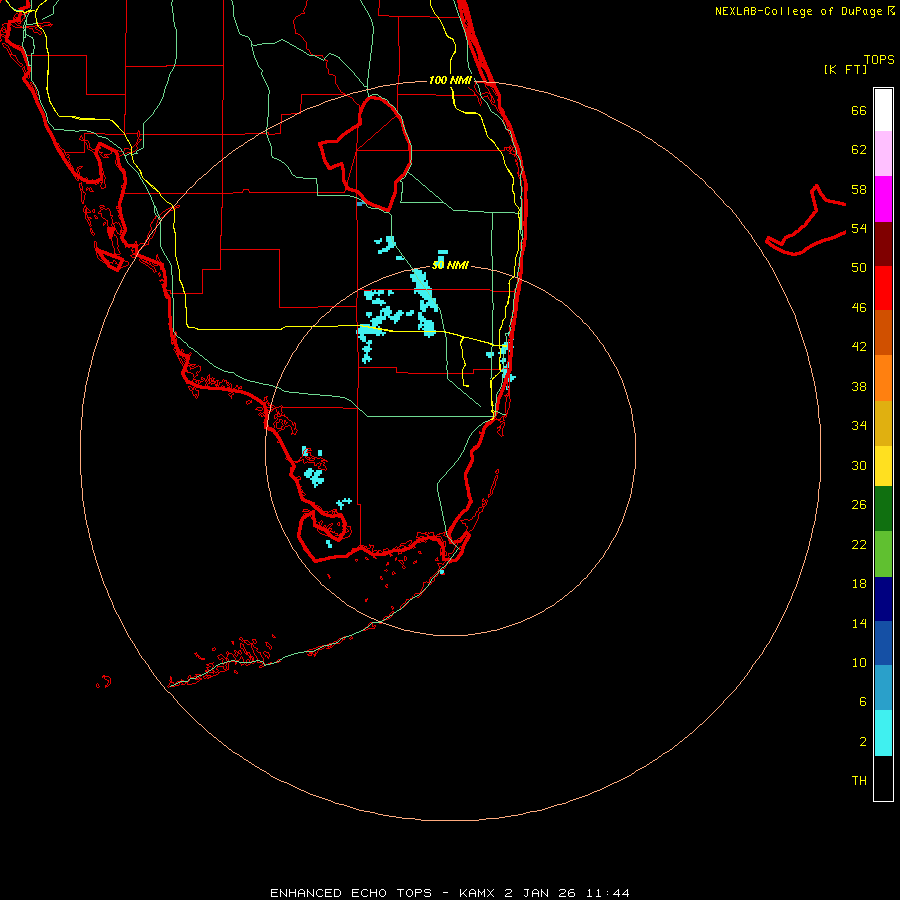Click the gold mustard legend swatch
Screen dimensions: 900x900
(883, 424)
